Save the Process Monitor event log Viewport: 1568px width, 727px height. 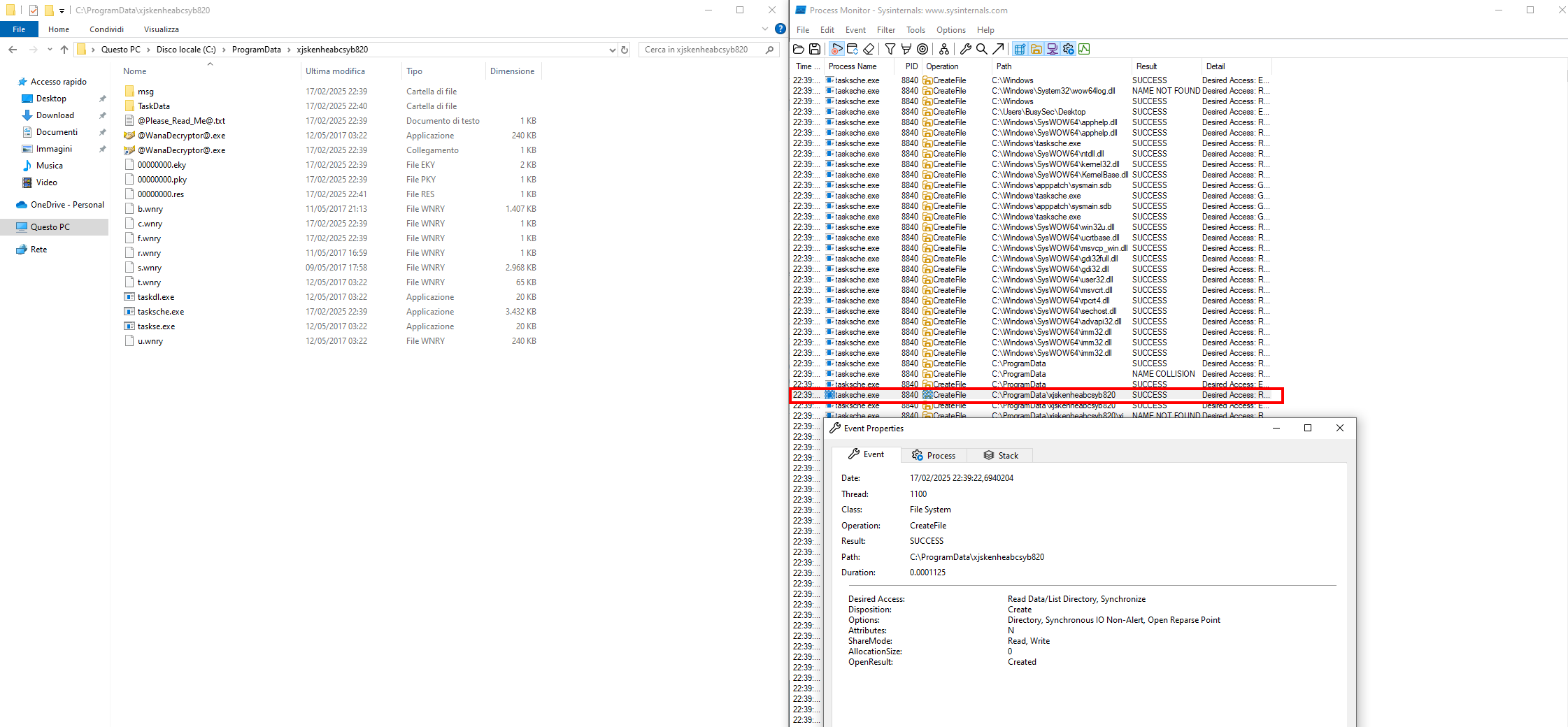(x=815, y=49)
